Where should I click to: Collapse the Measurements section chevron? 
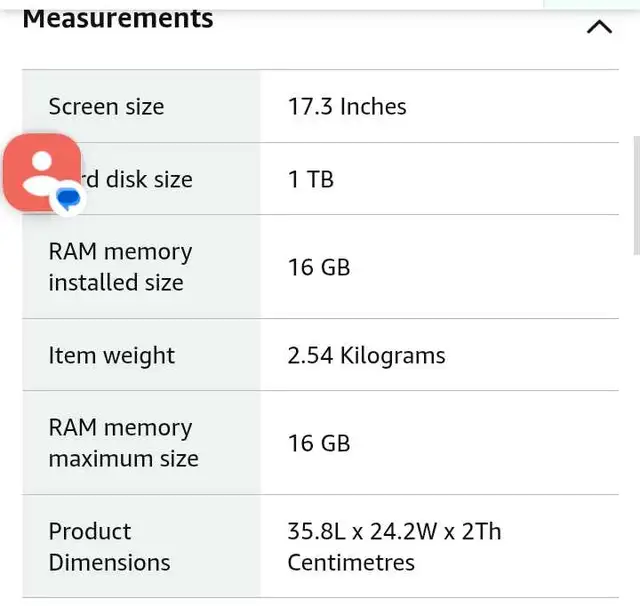(x=599, y=27)
